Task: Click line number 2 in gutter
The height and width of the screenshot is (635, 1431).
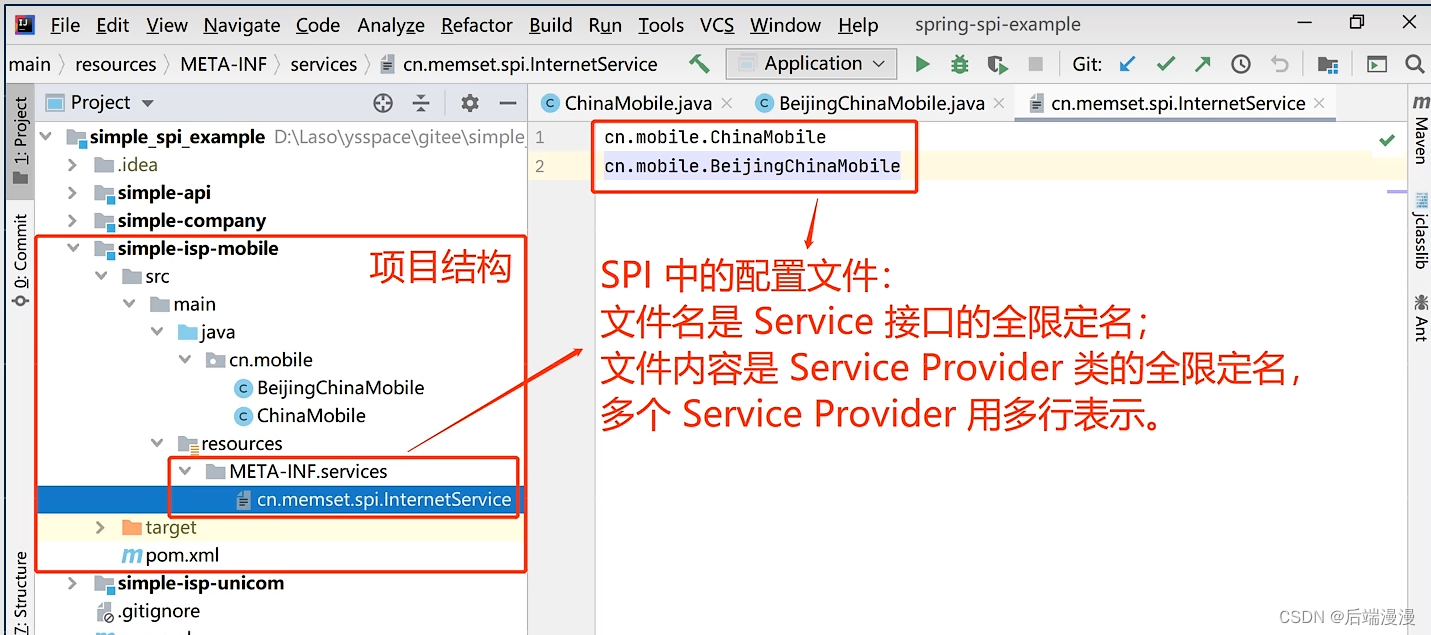Action: [540, 166]
